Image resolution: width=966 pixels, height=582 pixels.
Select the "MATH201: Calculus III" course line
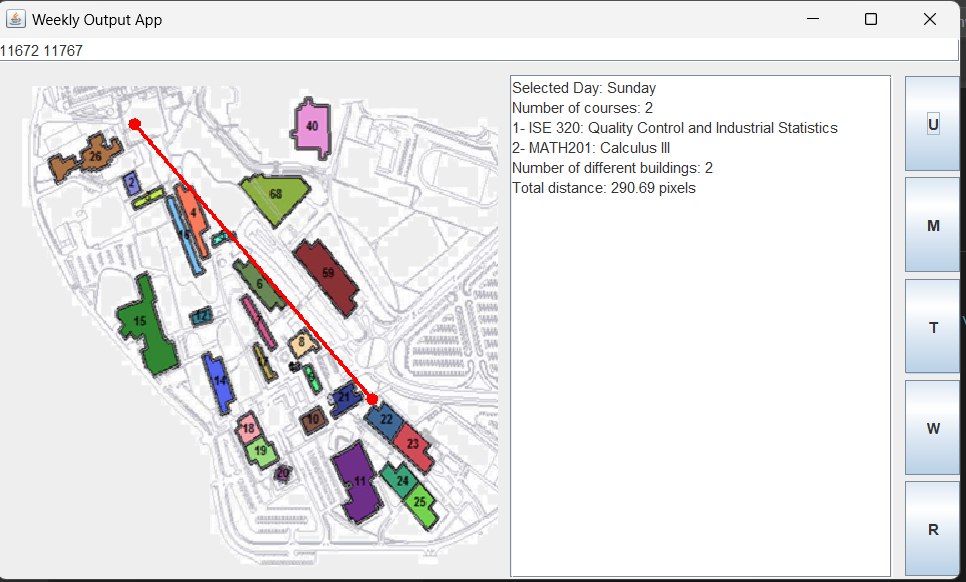coord(591,148)
